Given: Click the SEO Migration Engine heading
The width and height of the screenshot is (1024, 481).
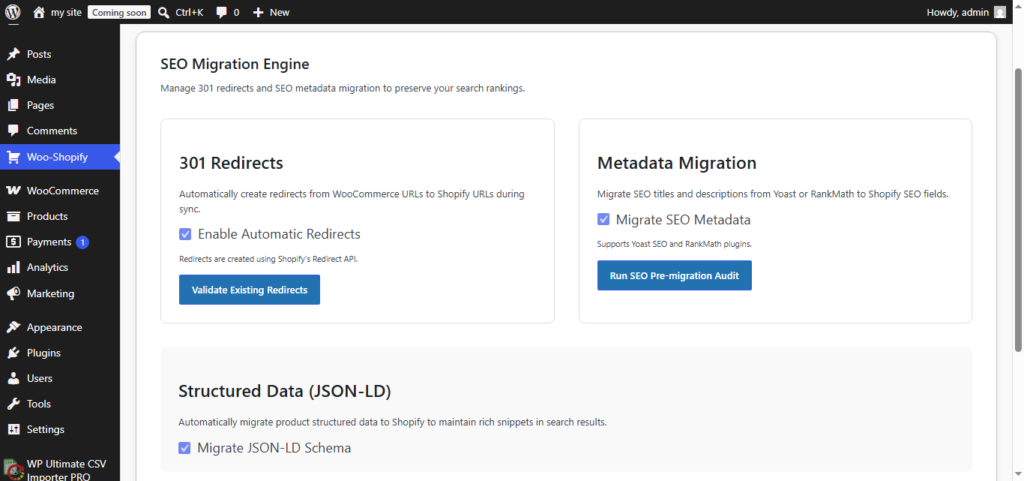Looking at the screenshot, I should [235, 64].
